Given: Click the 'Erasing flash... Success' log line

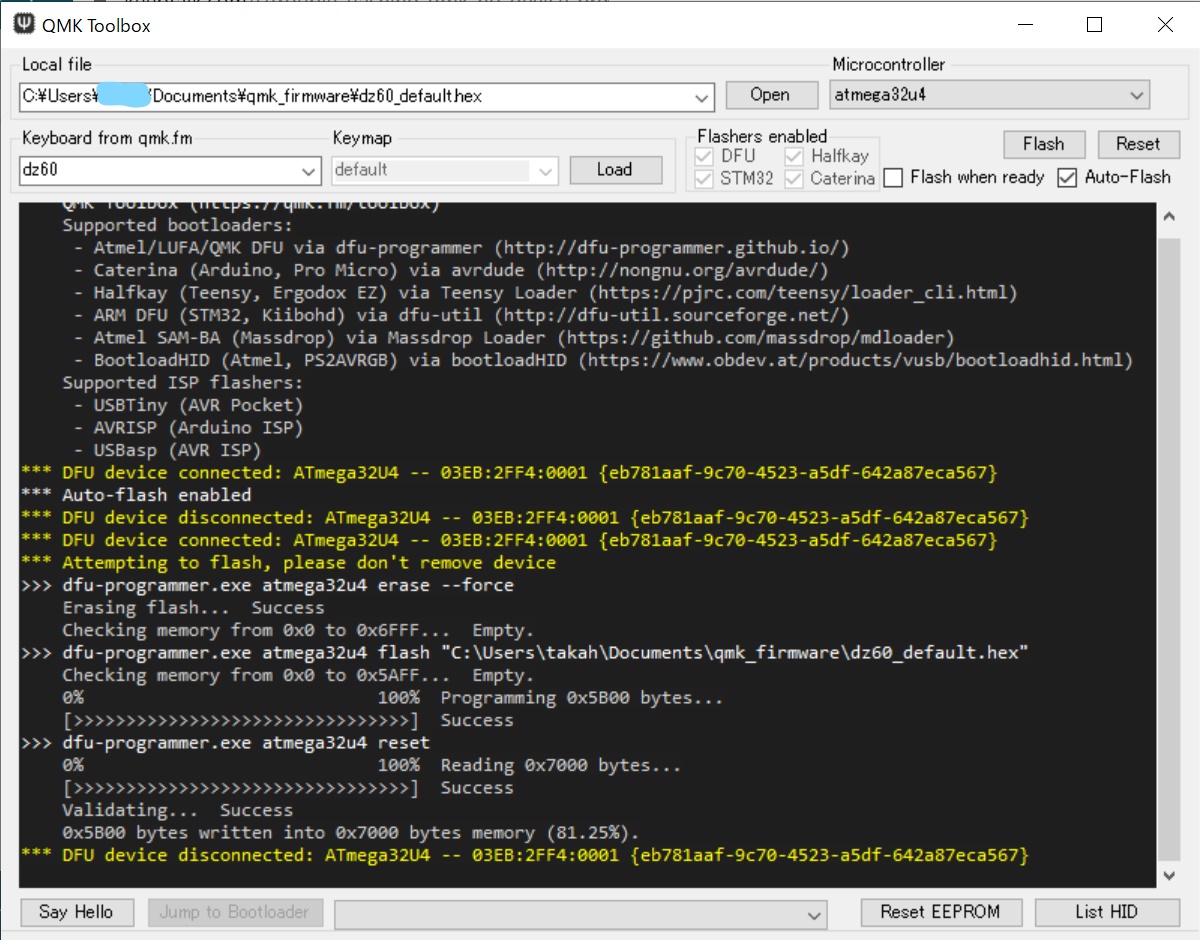Looking at the screenshot, I should point(193,608).
